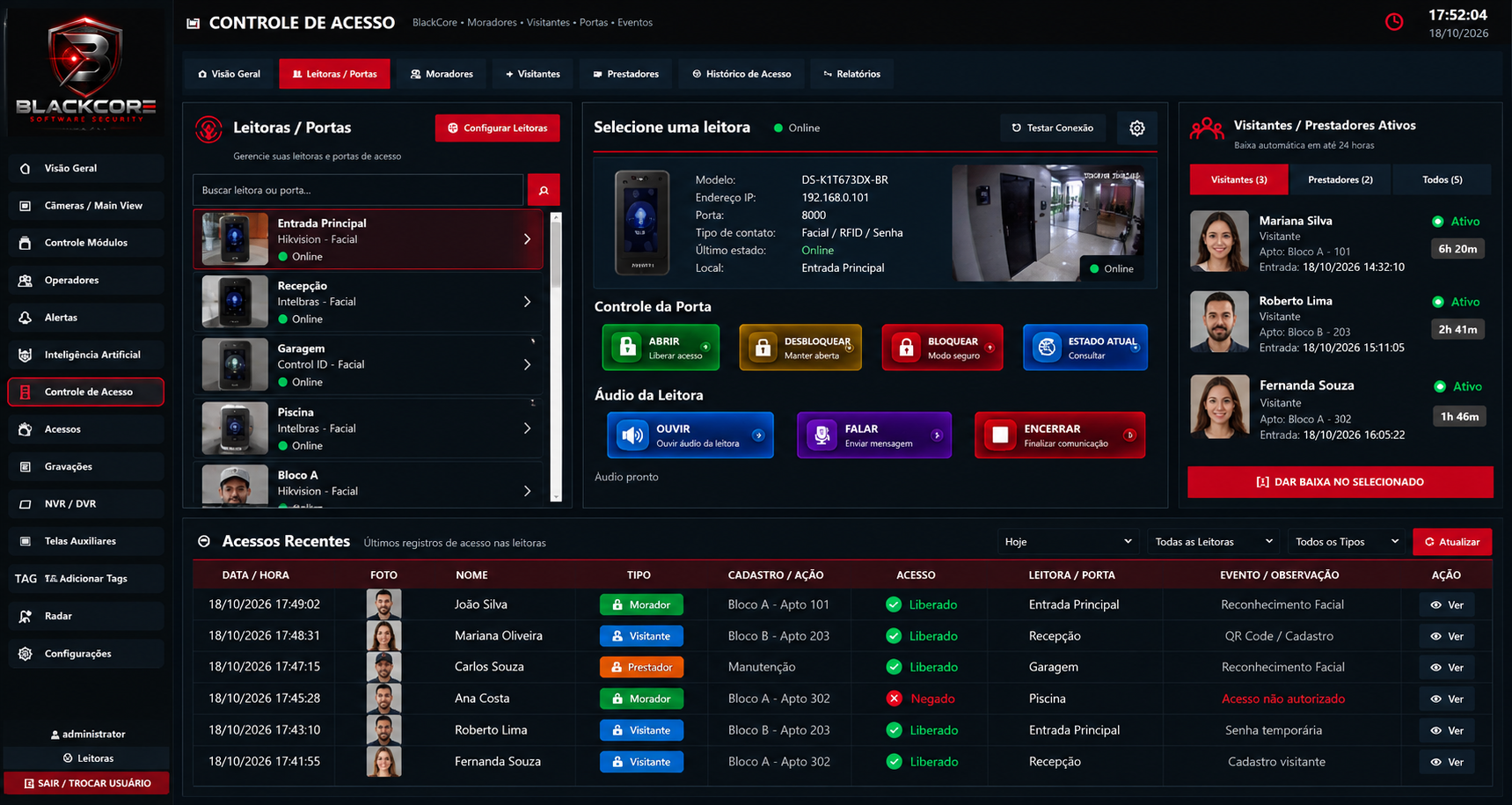Open the Hoje date filter dropdown
The image size is (1512, 805).
[x=1068, y=542]
